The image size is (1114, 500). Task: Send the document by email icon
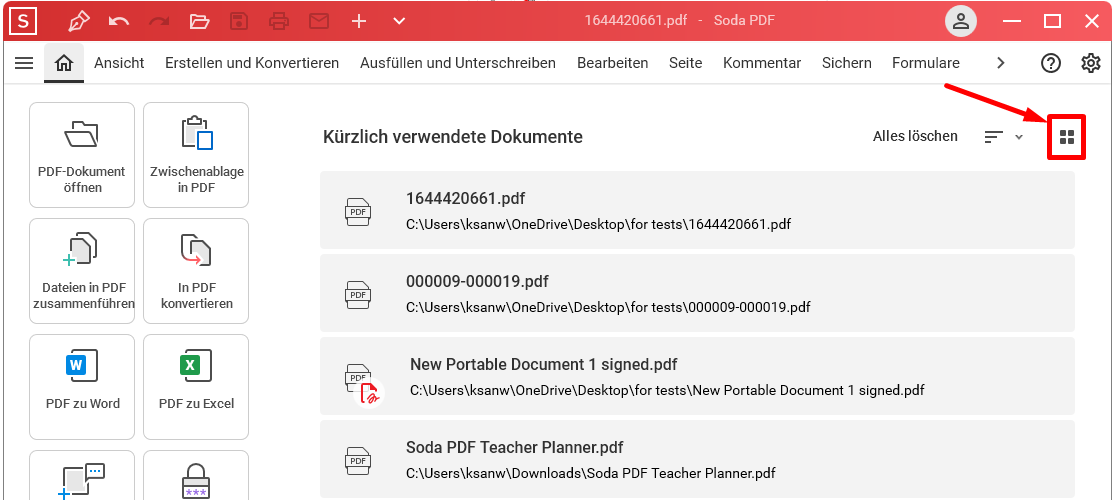[x=319, y=21]
